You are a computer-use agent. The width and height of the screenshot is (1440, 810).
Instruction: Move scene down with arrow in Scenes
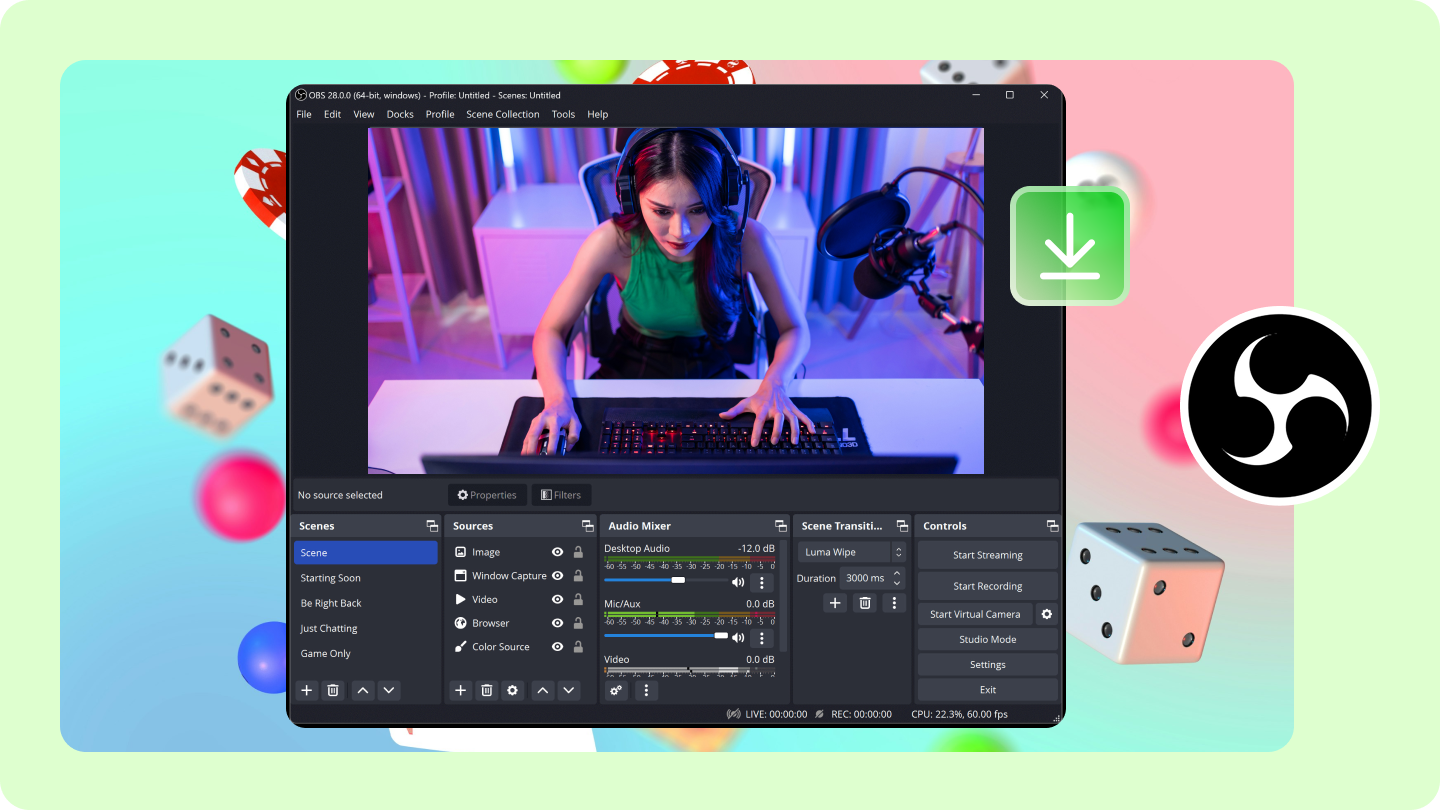pyautogui.click(x=389, y=690)
